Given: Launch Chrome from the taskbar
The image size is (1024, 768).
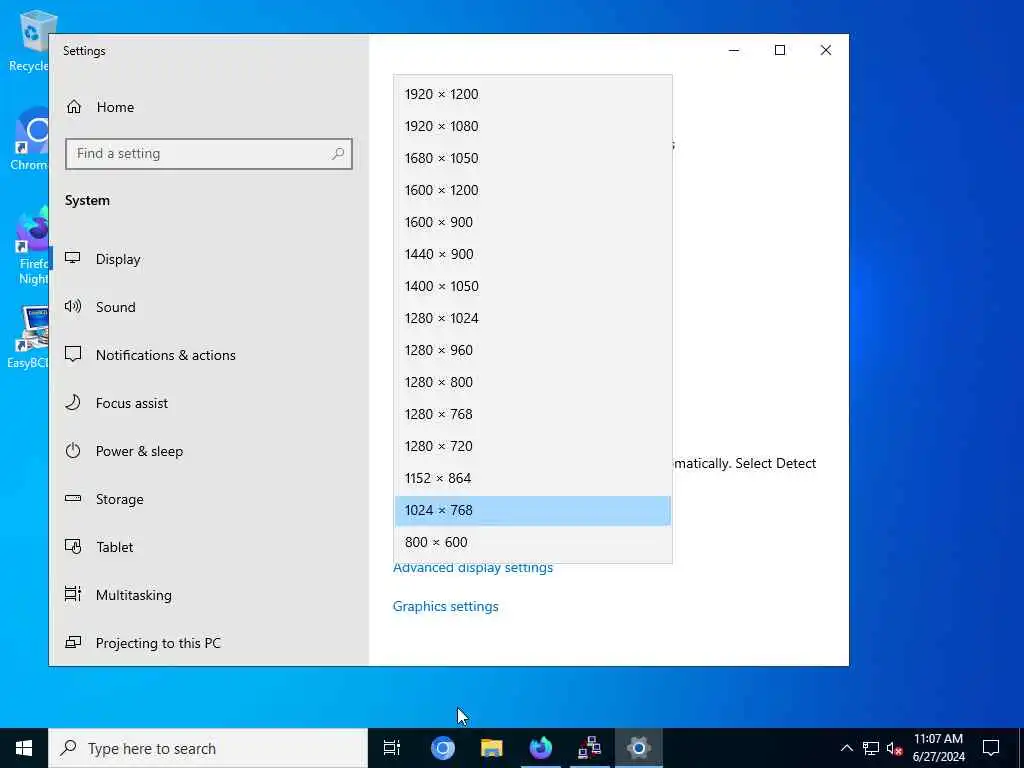Looking at the screenshot, I should click(x=443, y=748).
